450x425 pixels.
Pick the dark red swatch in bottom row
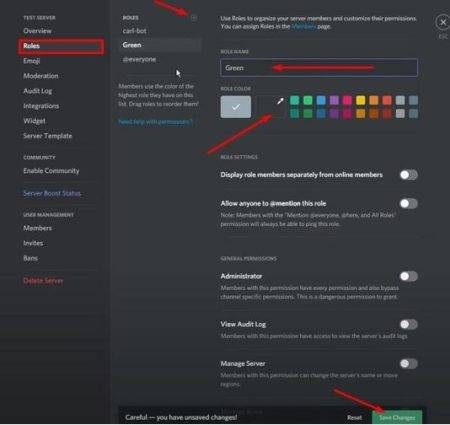pos(387,114)
